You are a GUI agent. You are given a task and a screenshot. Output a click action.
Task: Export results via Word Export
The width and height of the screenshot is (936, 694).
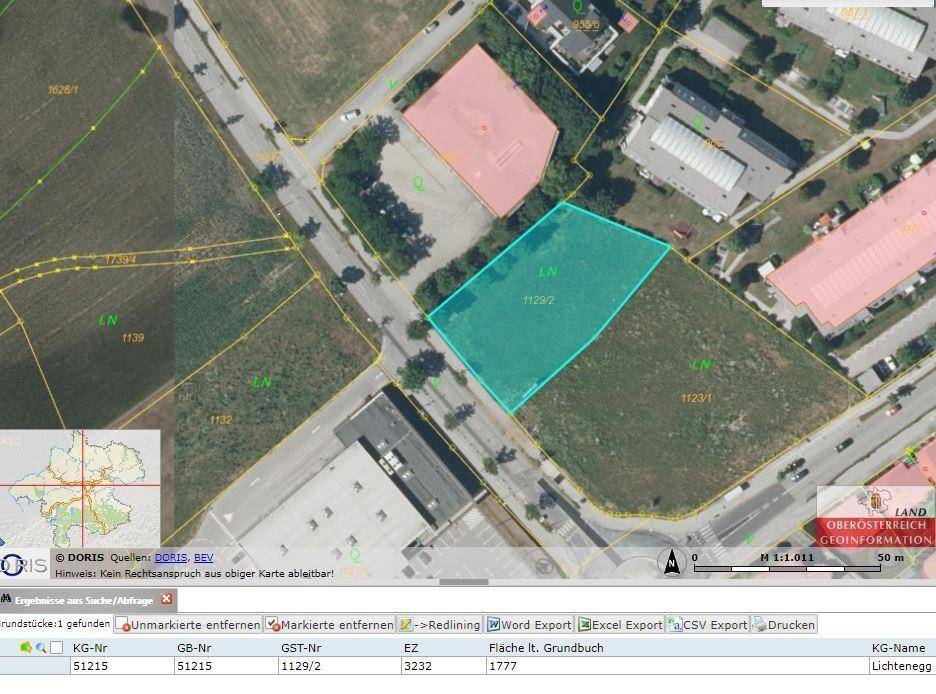[529, 625]
